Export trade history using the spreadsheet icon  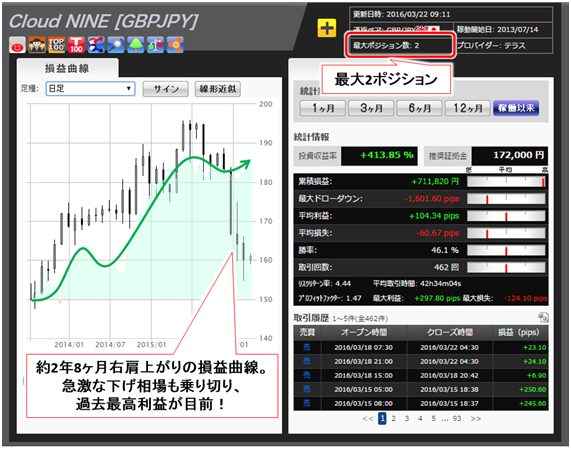coord(543,317)
